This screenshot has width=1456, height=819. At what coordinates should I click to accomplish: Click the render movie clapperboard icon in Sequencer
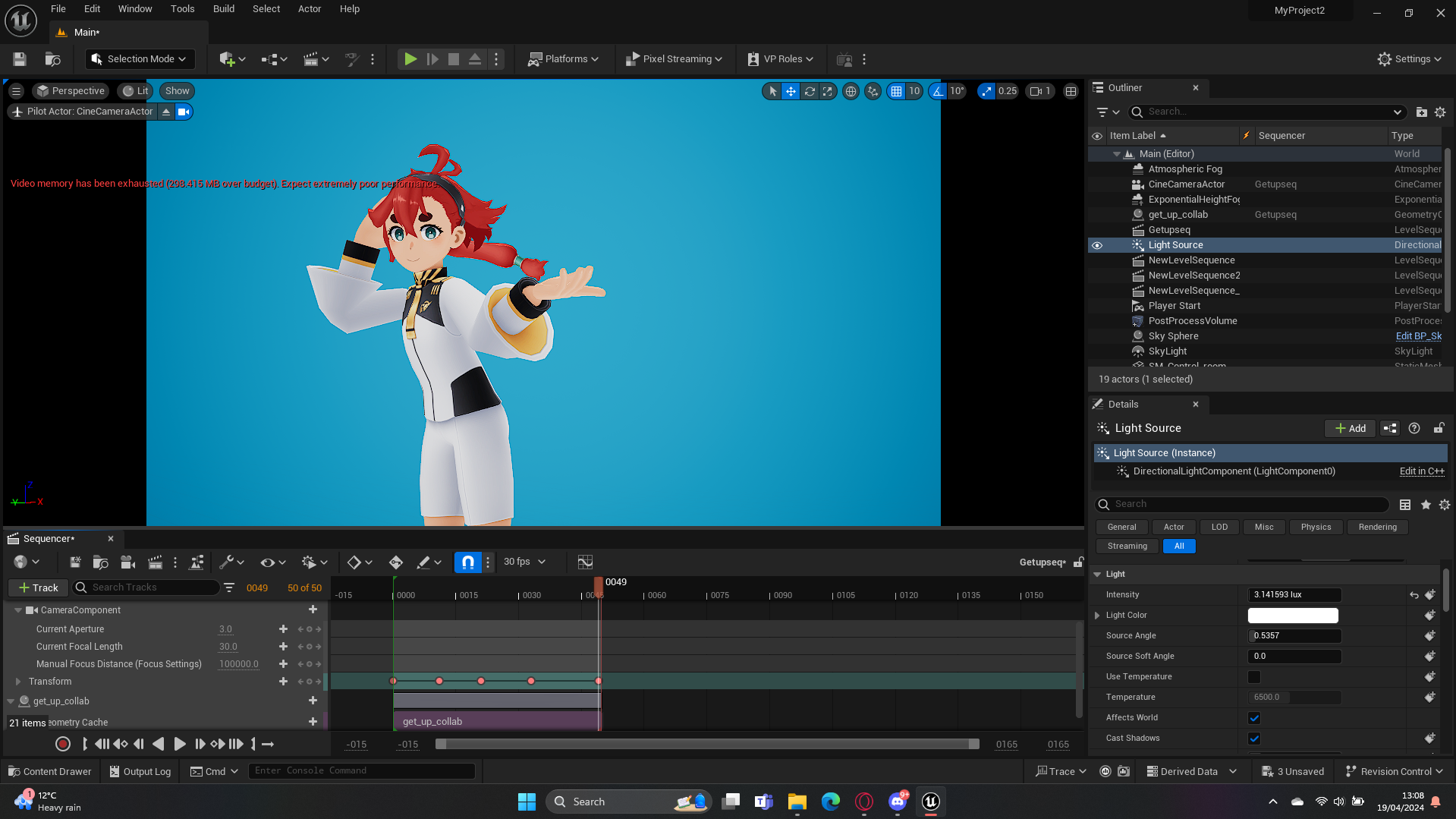155,562
